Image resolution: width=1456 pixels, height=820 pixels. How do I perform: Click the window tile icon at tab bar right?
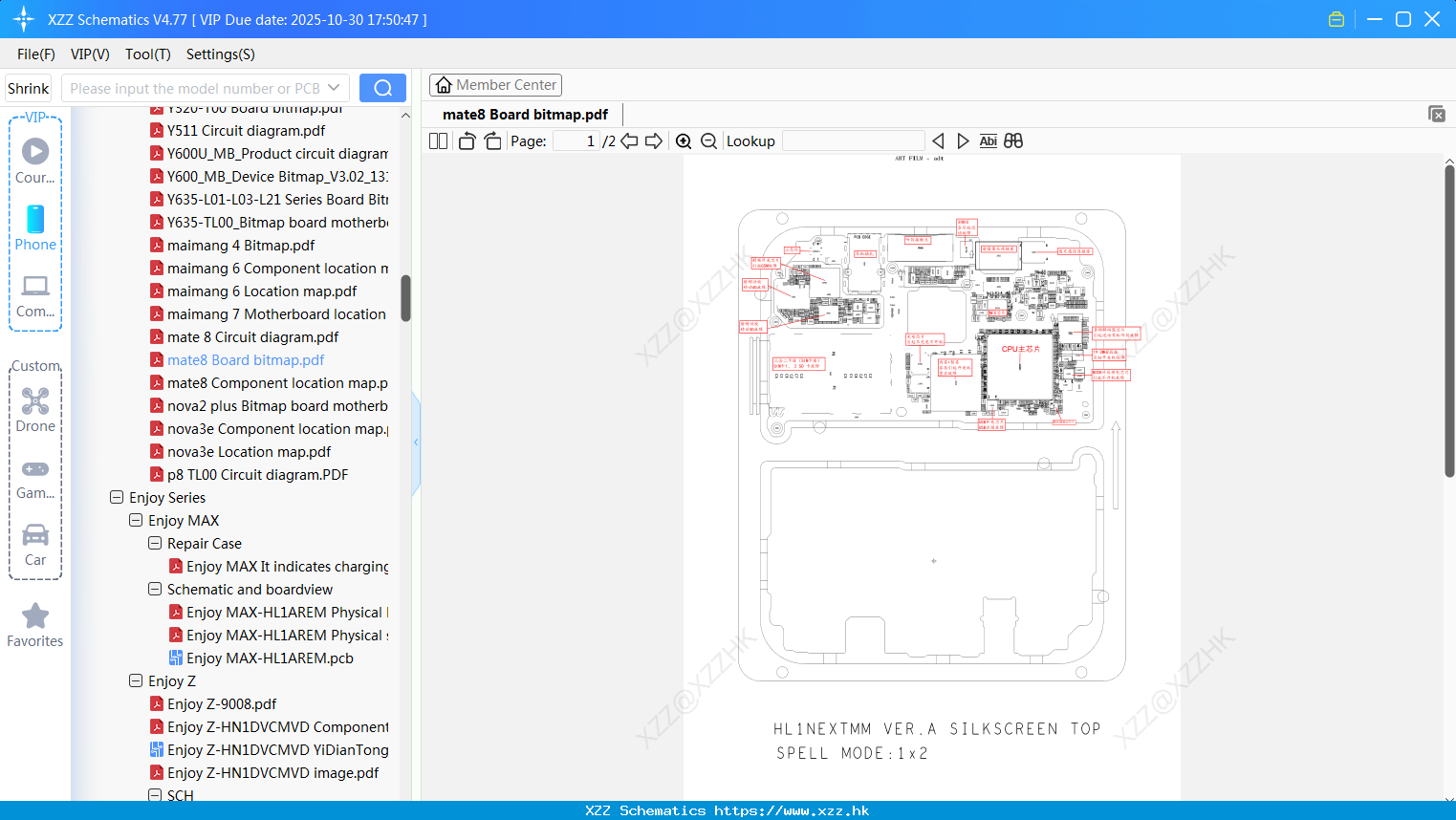pyautogui.click(x=1436, y=114)
